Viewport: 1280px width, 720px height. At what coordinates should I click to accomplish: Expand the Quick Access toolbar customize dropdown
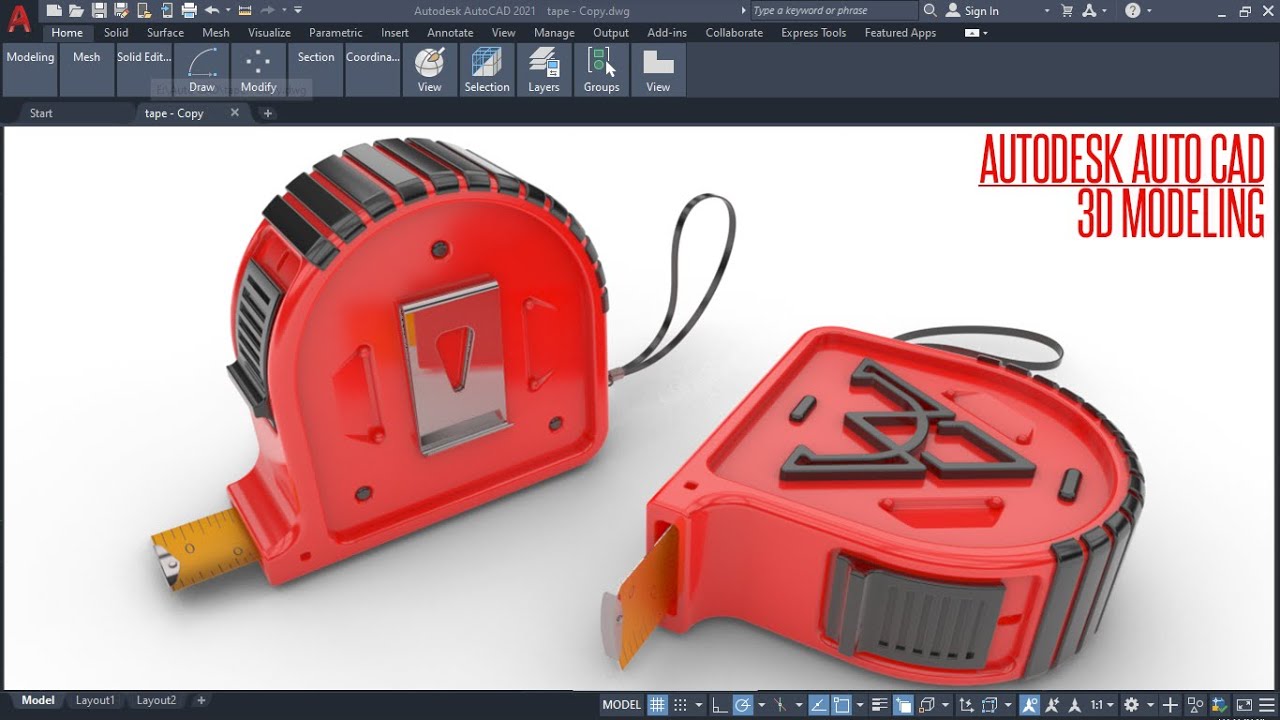tap(298, 10)
